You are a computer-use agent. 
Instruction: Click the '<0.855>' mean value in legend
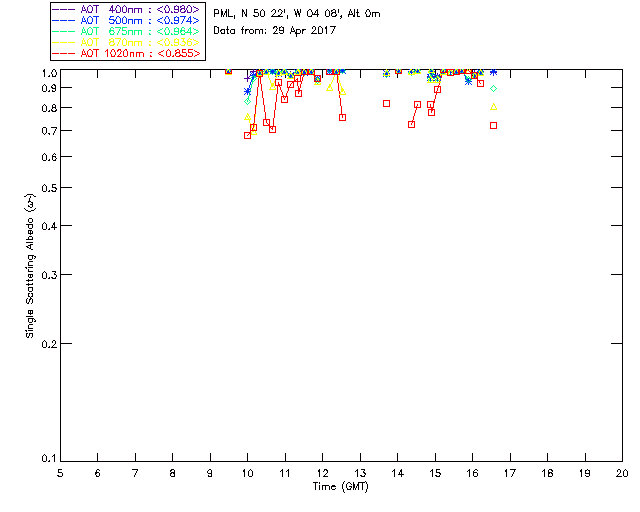[178, 53]
